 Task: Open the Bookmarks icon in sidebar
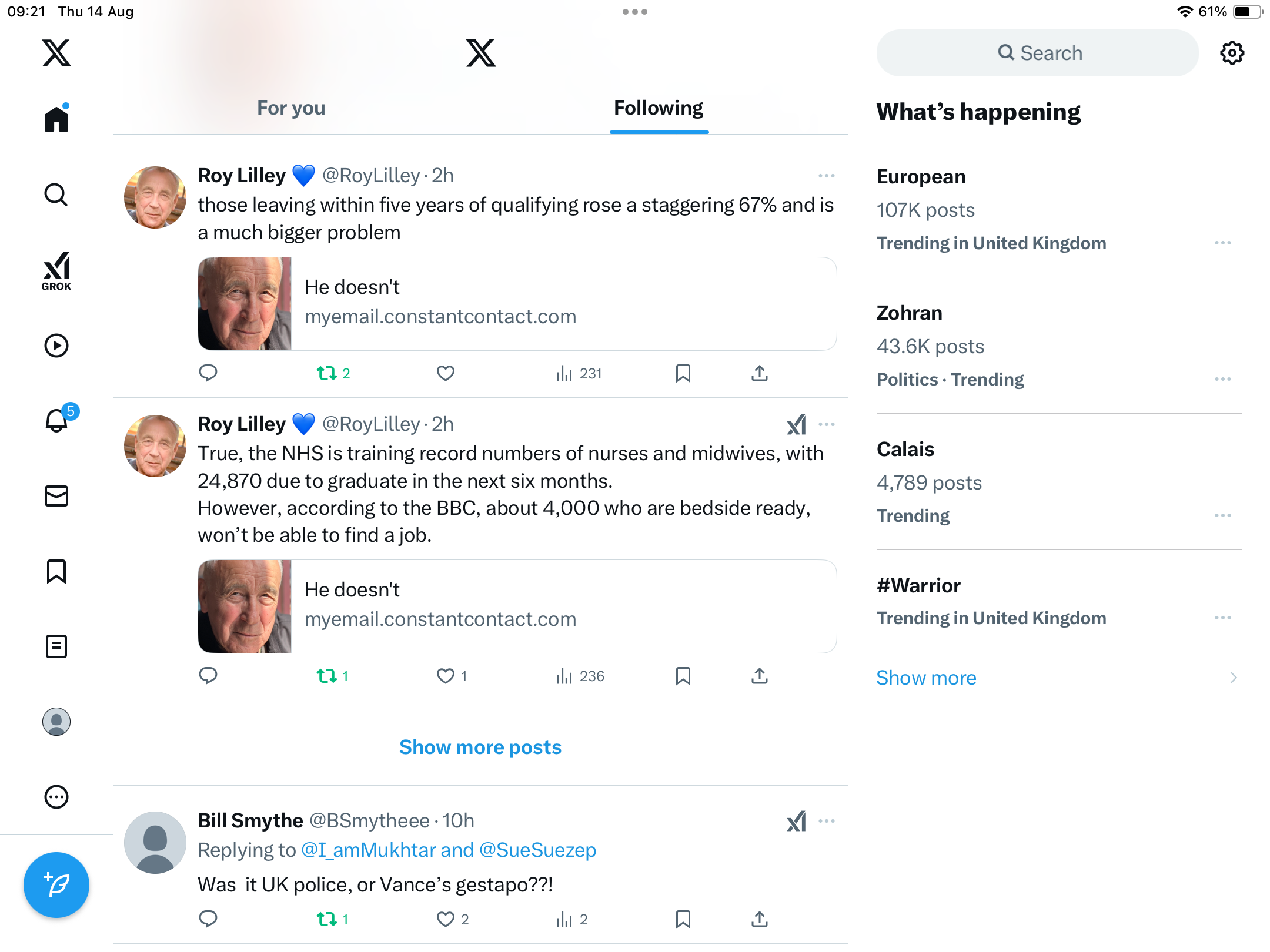coord(56,571)
